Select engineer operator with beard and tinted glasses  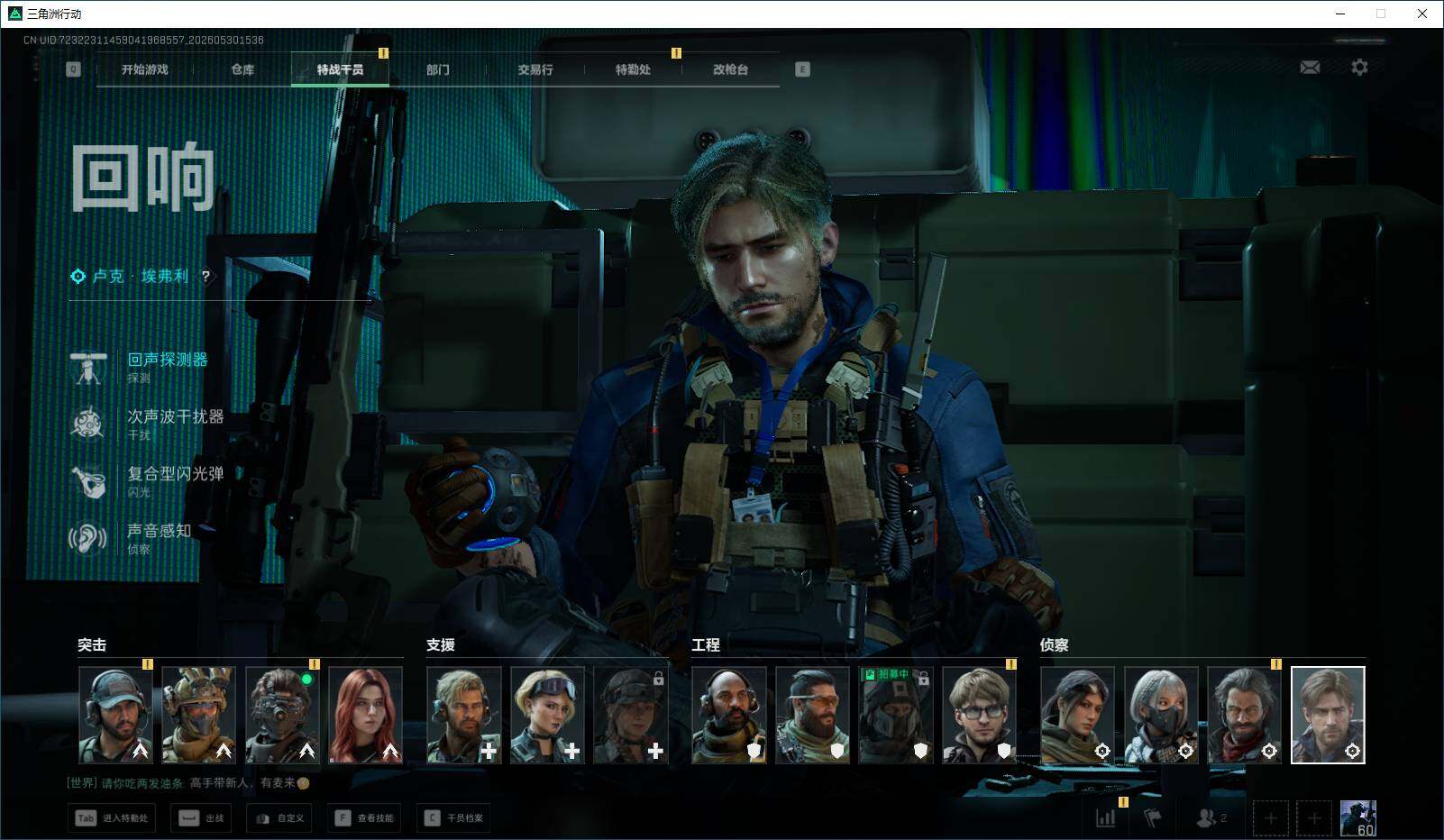[813, 715]
